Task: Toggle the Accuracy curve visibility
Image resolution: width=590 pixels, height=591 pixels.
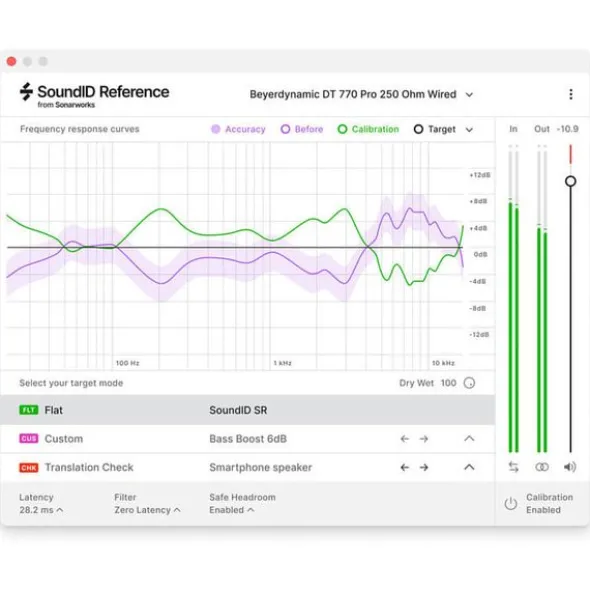Action: tap(238, 129)
